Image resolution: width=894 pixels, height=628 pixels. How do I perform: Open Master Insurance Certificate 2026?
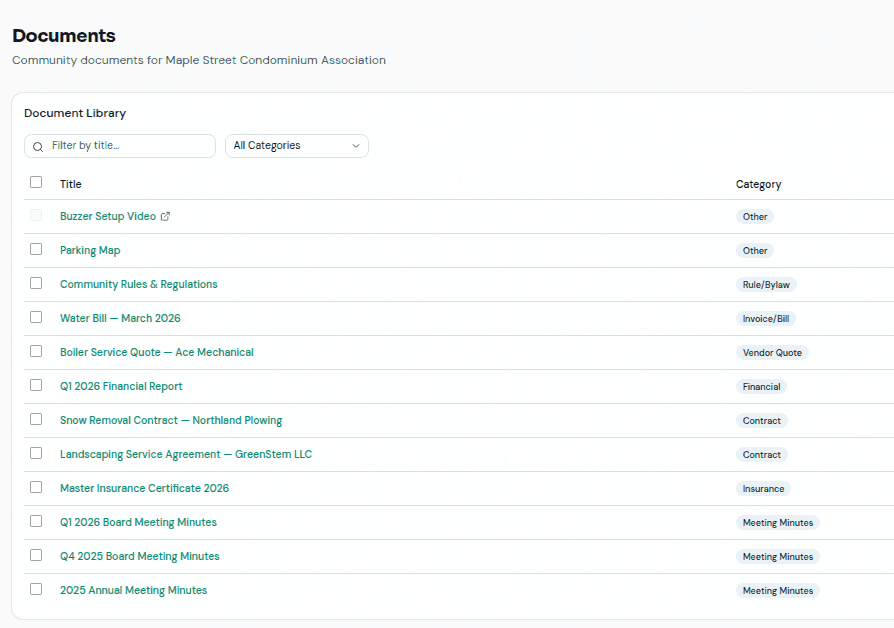144,488
